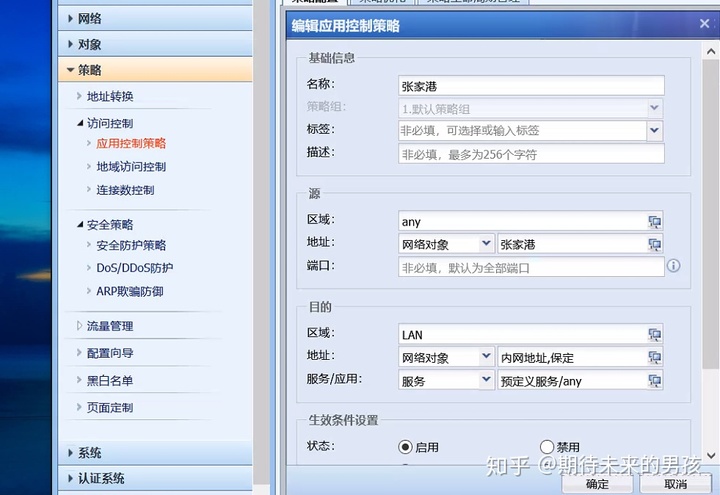The width and height of the screenshot is (720, 495).
Task: Open the 标签 dropdown arrow
Action: (x=654, y=130)
